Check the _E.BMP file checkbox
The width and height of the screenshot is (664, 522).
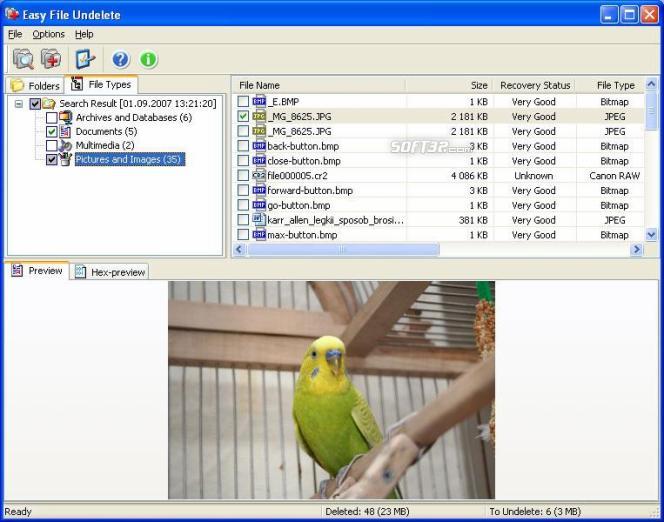(243, 102)
